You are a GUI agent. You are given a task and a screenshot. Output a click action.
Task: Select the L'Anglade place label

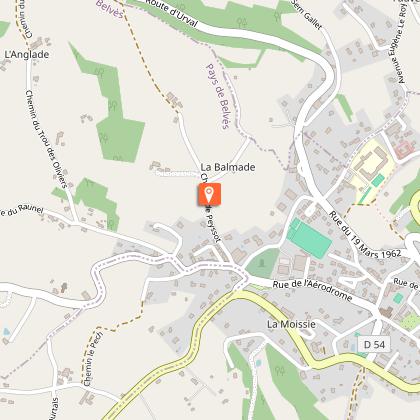[x=27, y=55]
